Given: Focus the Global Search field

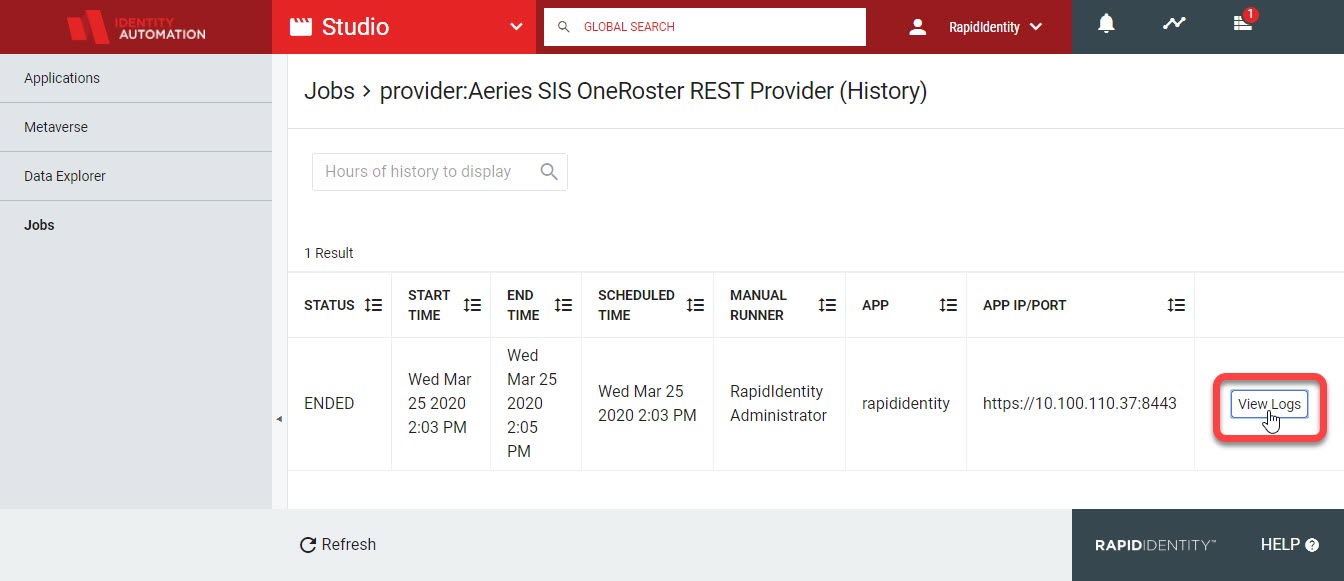Looking at the screenshot, I should (x=705, y=27).
